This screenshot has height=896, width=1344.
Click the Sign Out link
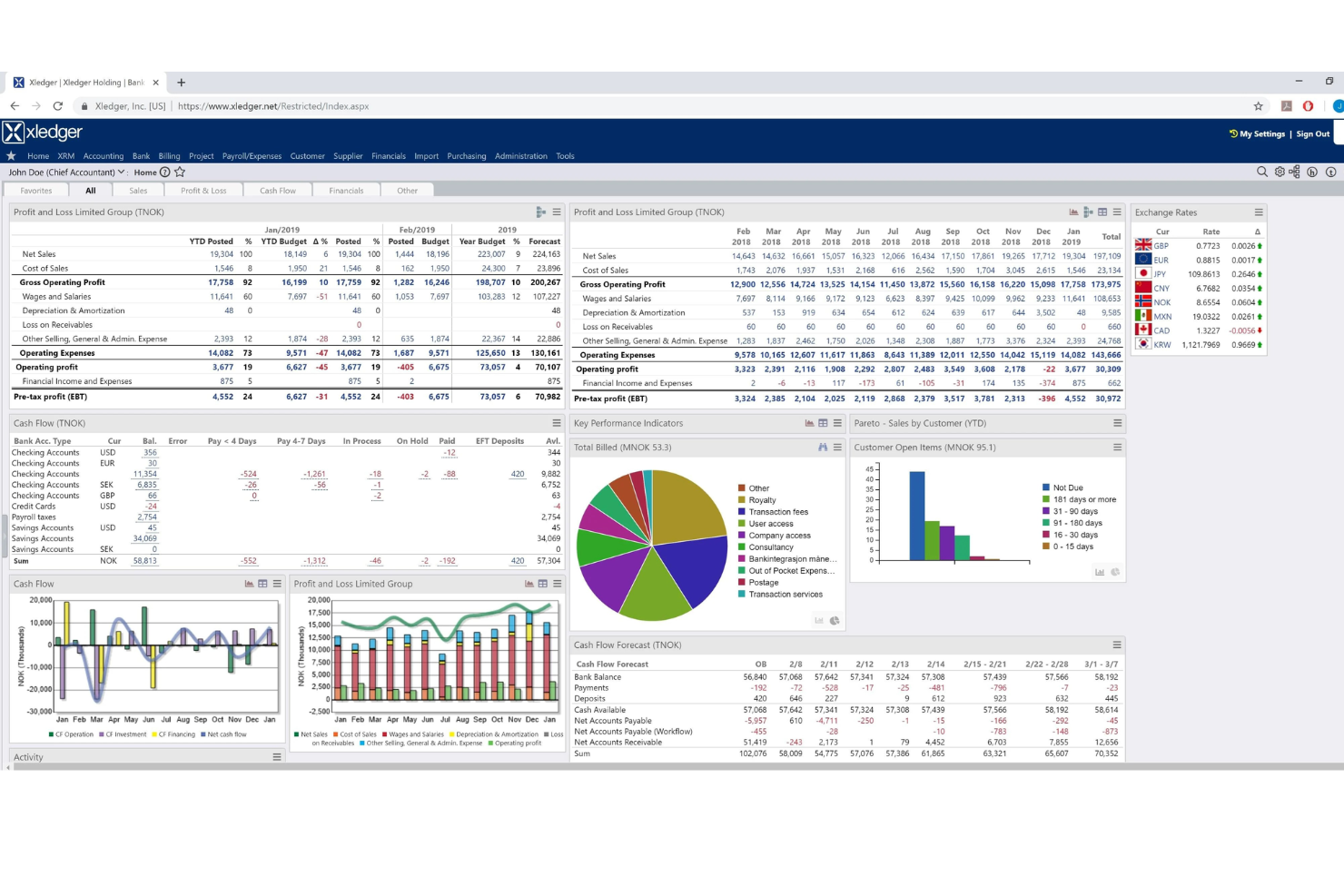click(x=1312, y=133)
